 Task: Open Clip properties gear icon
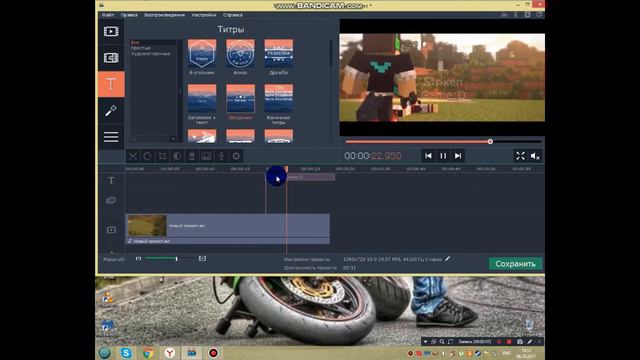coord(236,156)
